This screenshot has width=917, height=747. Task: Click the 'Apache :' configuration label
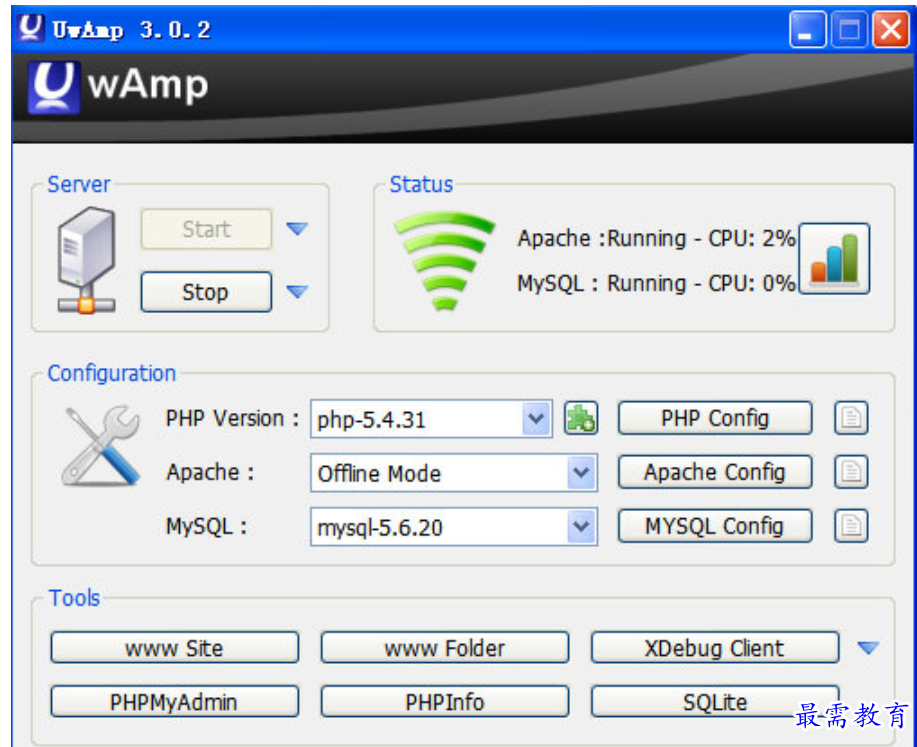coord(210,472)
